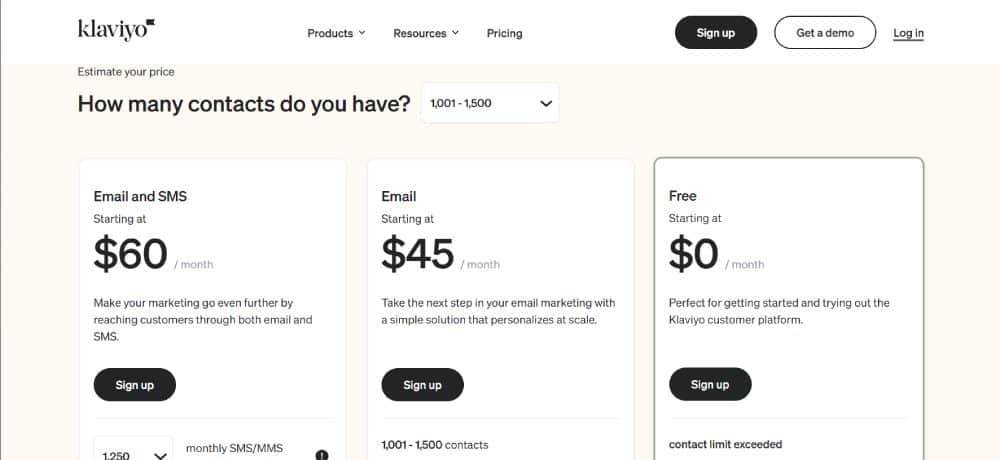
Task: Open the 1,250 SMS/MMS credits dropdown
Action: (x=133, y=449)
